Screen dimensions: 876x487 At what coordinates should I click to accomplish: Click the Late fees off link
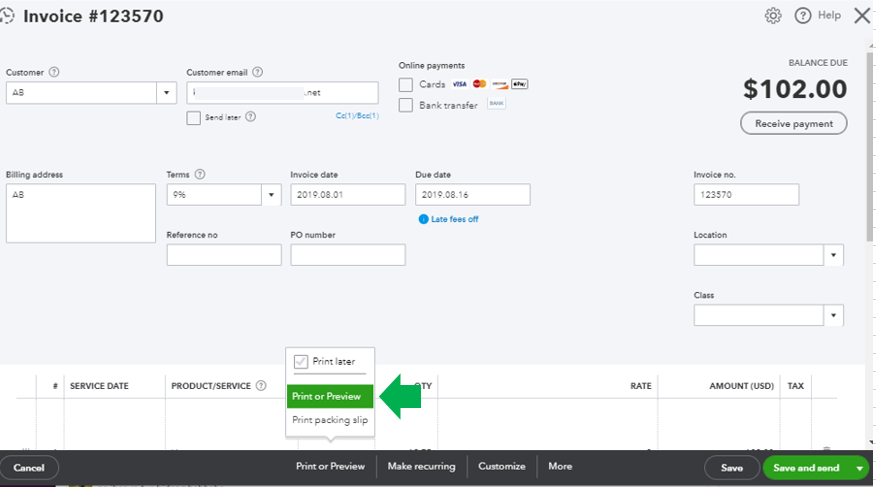pyautogui.click(x=453, y=219)
